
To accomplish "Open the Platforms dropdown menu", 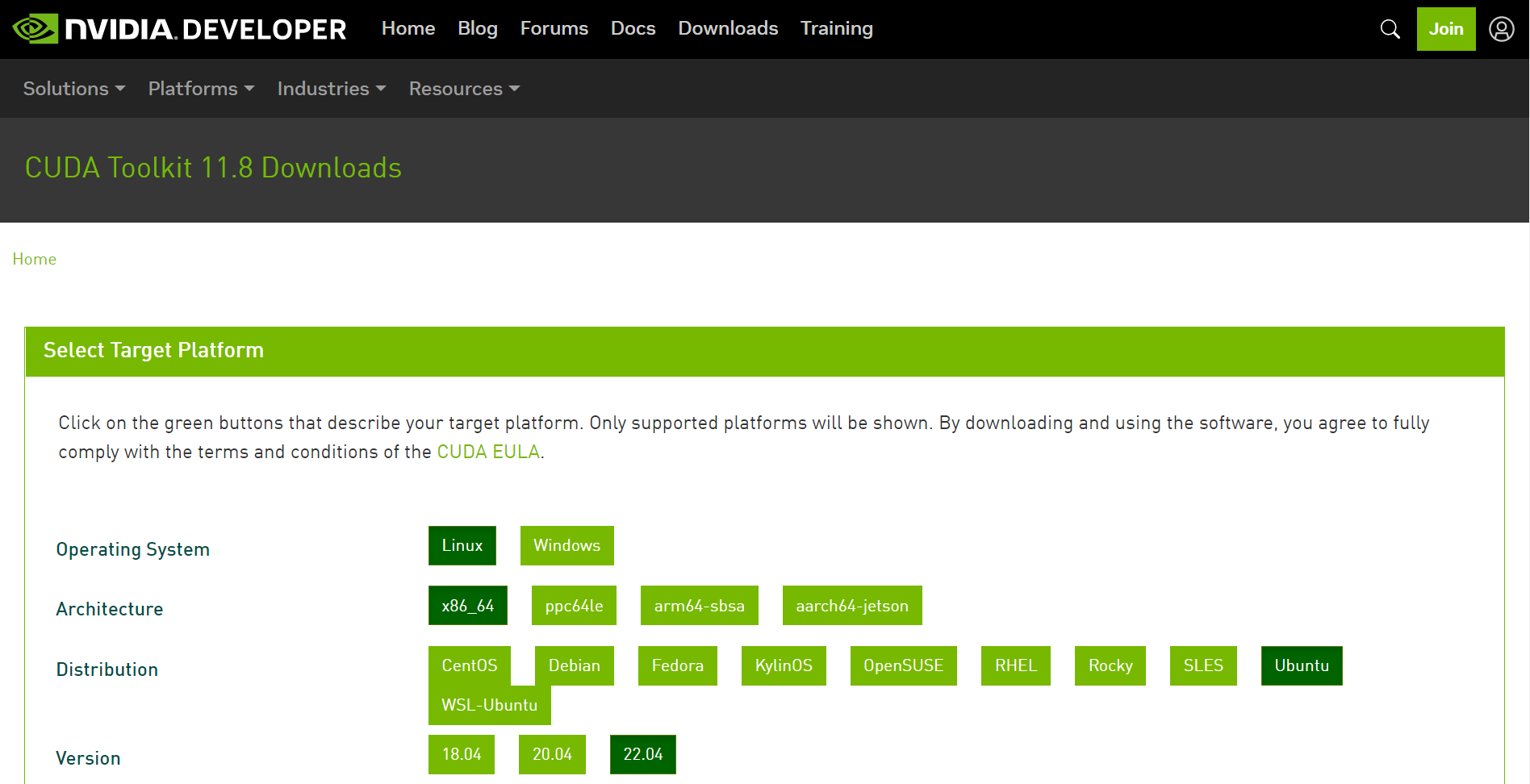I will tap(200, 89).
